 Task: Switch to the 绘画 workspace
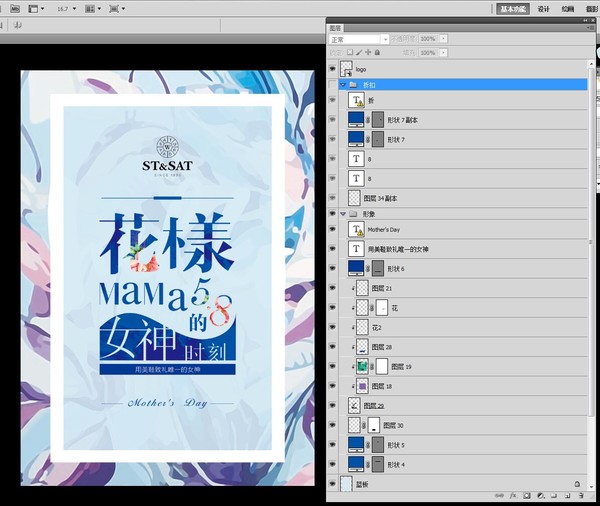click(x=567, y=9)
